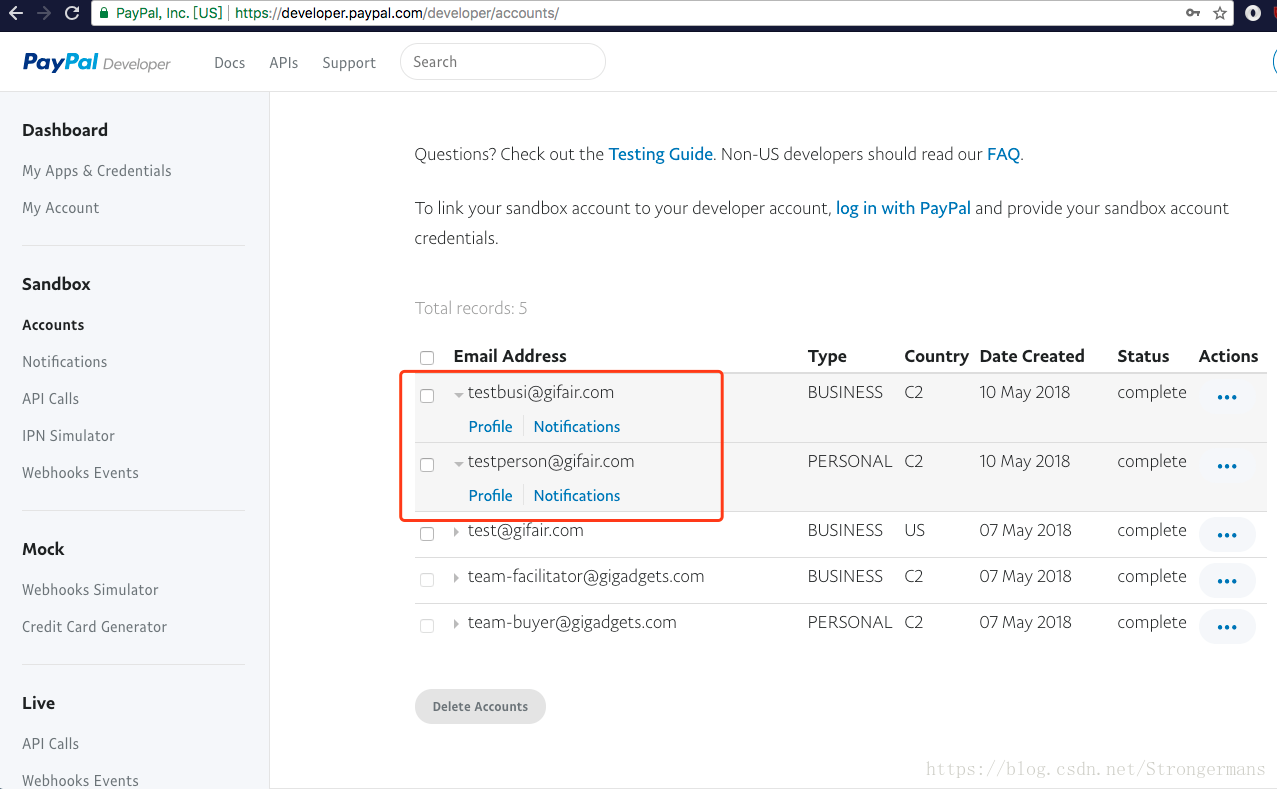Screen dimensions: 1277x789
Task: Open IPN Simulator
Action: coord(68,436)
